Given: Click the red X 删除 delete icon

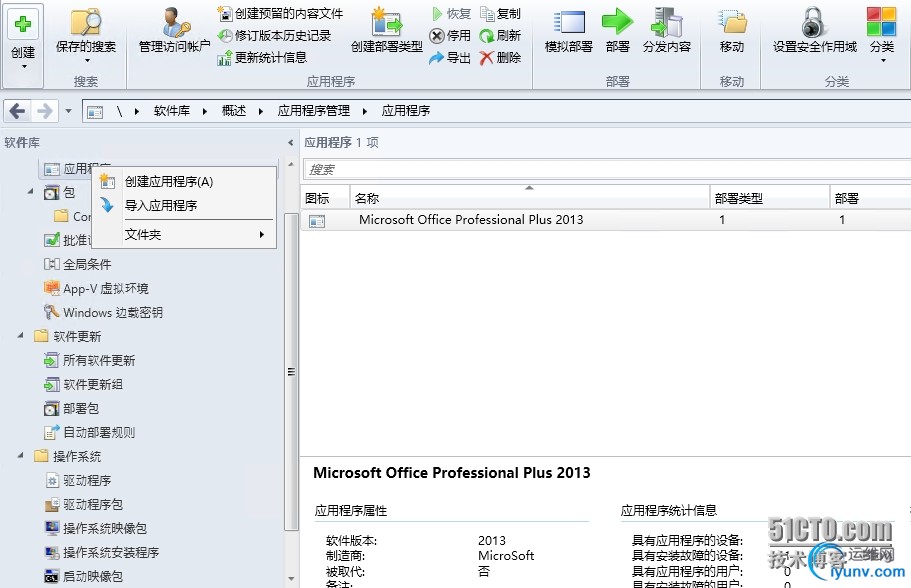Looking at the screenshot, I should 486,58.
